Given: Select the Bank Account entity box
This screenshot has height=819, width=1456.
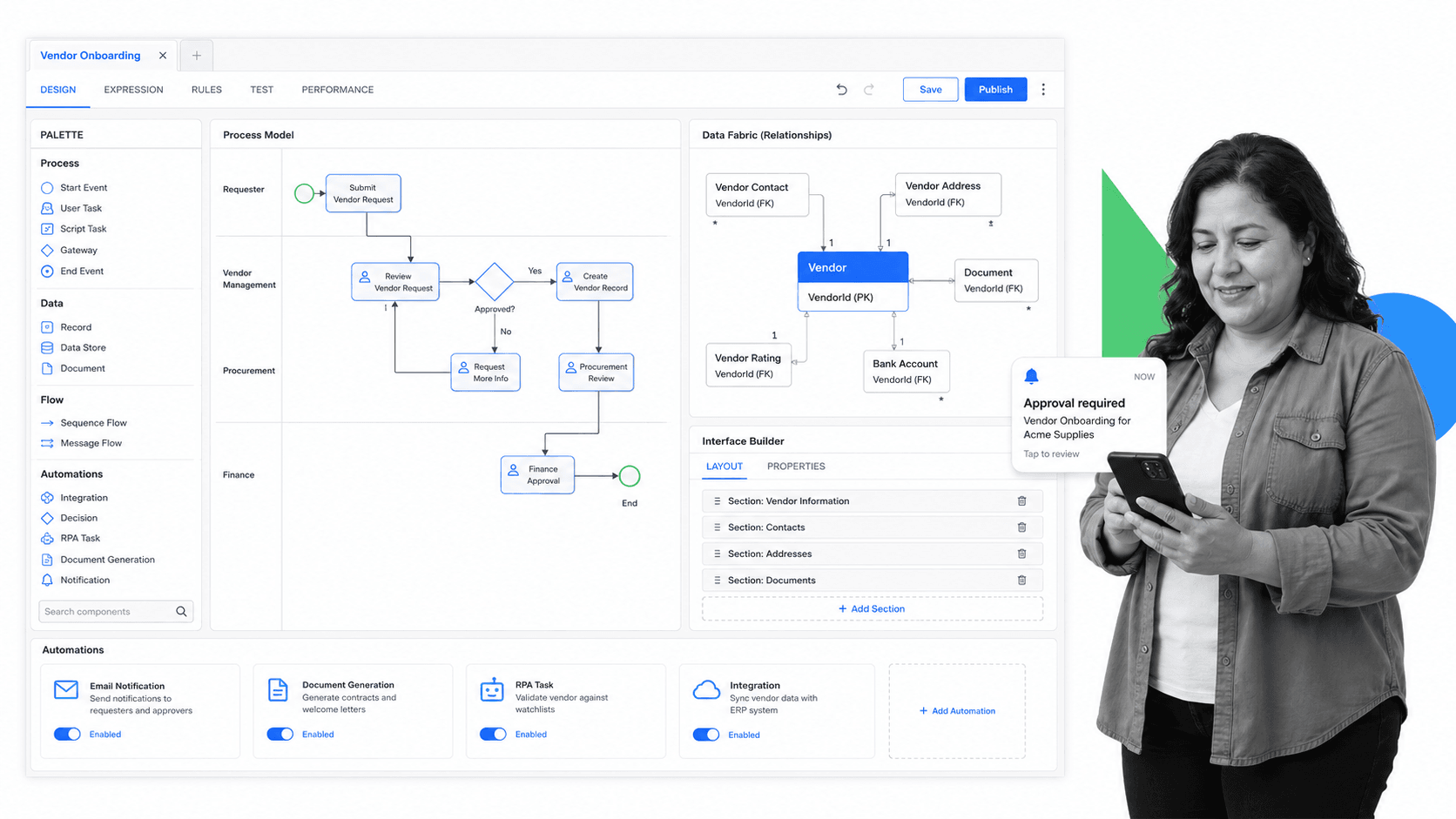Looking at the screenshot, I should (x=906, y=372).
